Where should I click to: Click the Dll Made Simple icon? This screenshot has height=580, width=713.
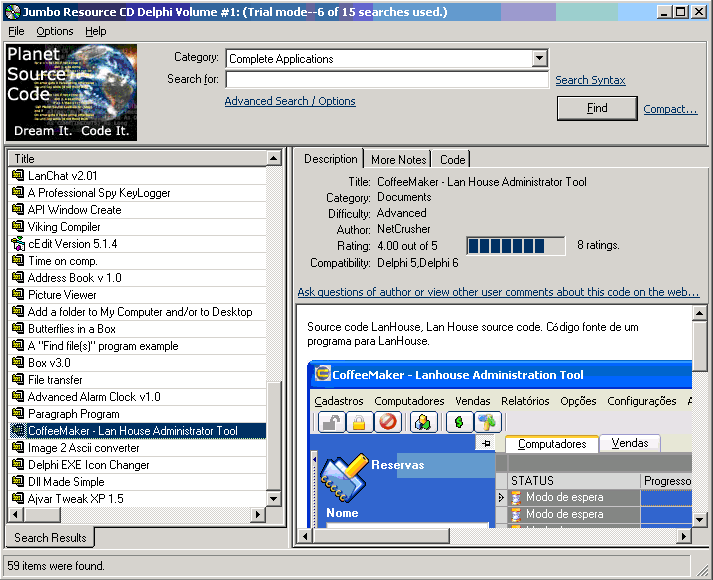[x=18, y=481]
